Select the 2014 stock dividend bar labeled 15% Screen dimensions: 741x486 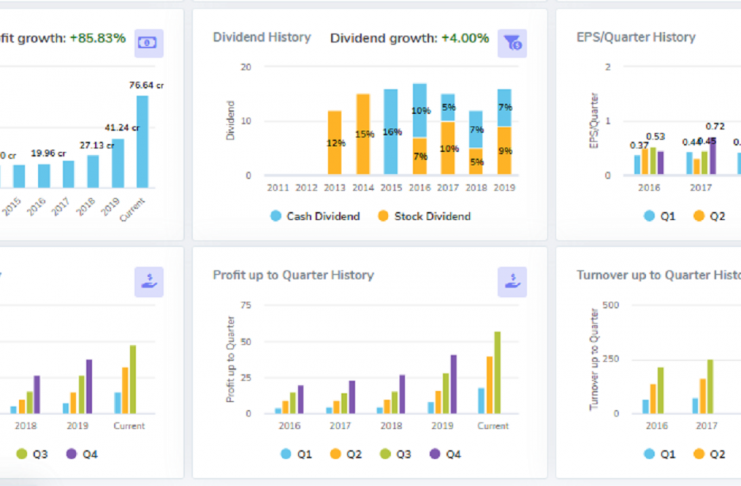point(363,135)
